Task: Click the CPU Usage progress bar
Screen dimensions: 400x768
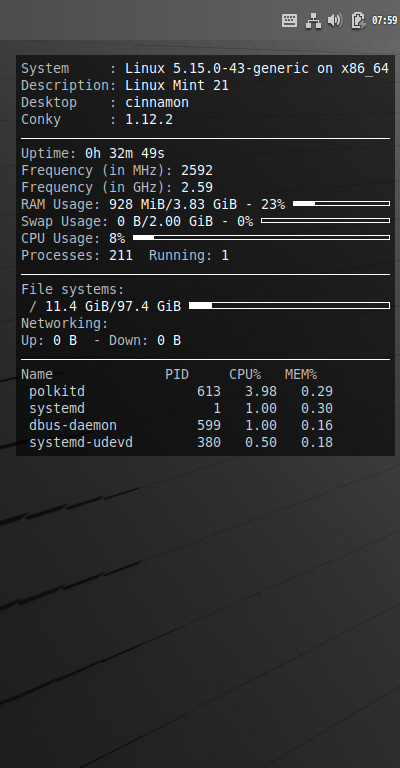Action: (261, 238)
